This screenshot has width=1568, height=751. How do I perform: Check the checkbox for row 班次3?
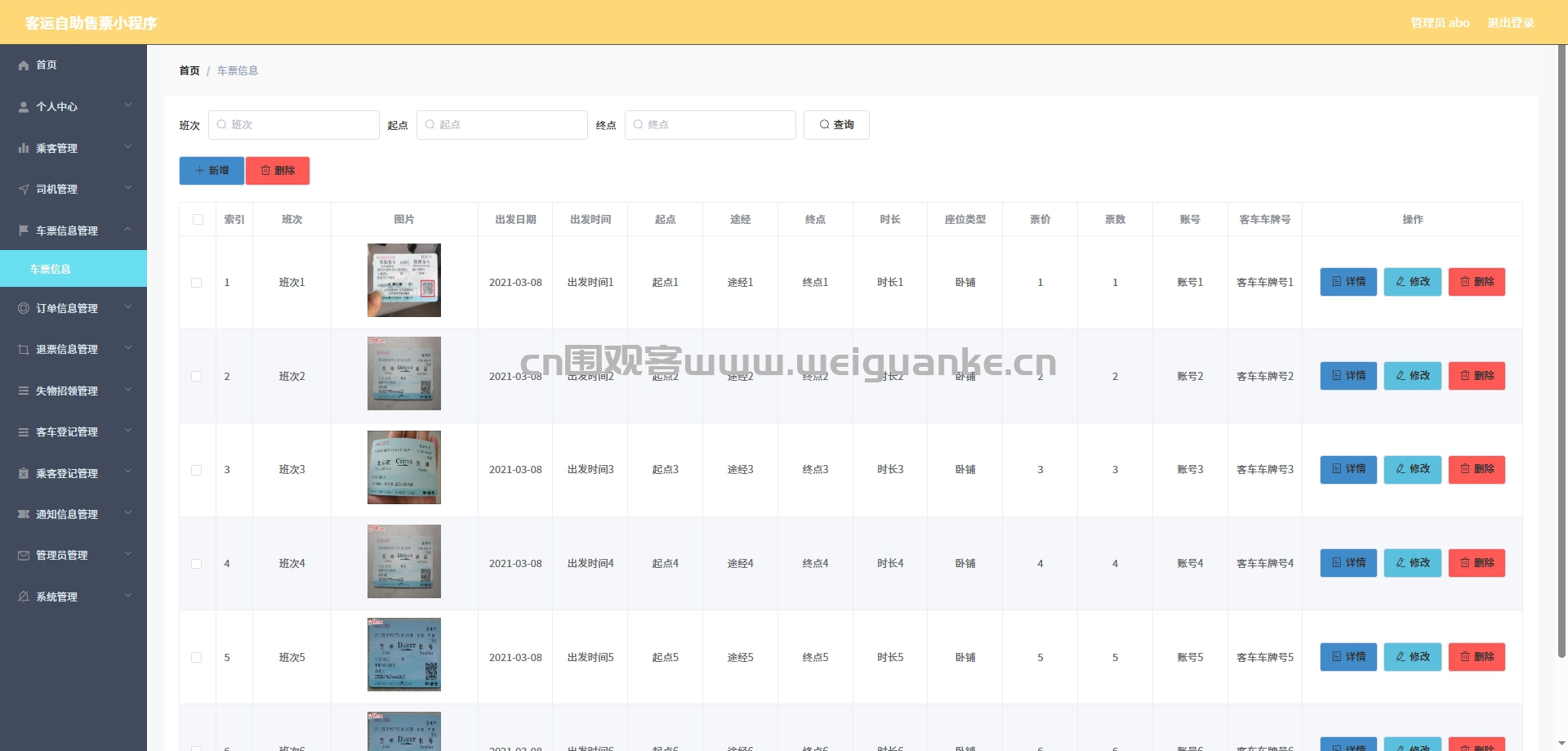[196, 470]
